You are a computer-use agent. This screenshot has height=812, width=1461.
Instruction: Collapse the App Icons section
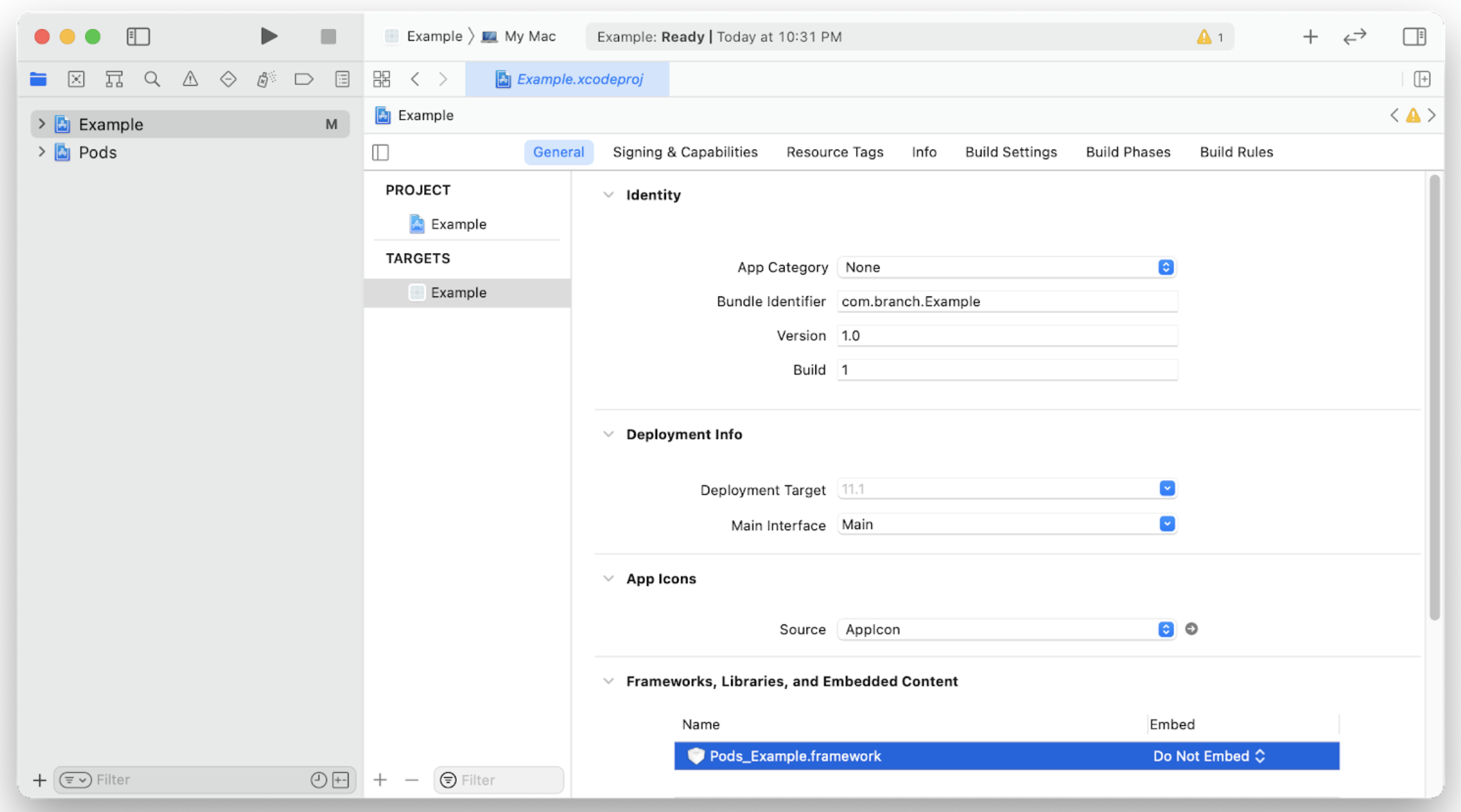click(608, 578)
